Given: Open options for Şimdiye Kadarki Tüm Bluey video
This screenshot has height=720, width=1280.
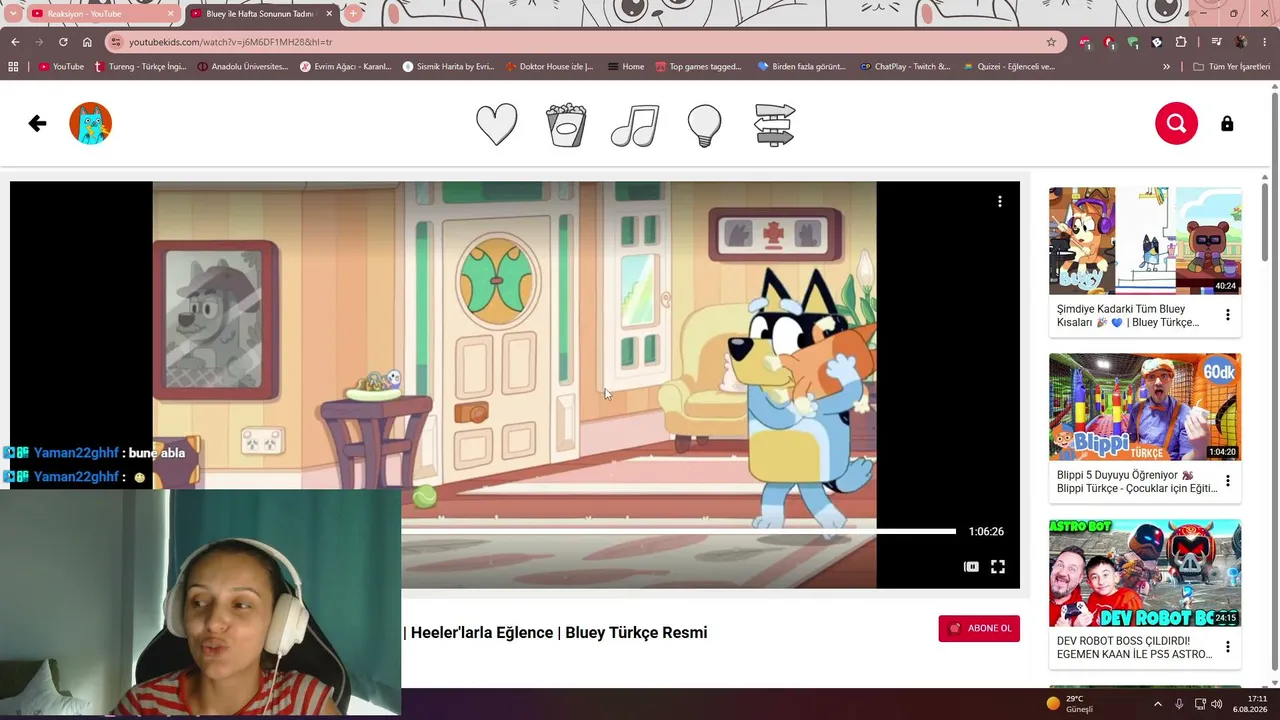Looking at the screenshot, I should [x=1228, y=315].
